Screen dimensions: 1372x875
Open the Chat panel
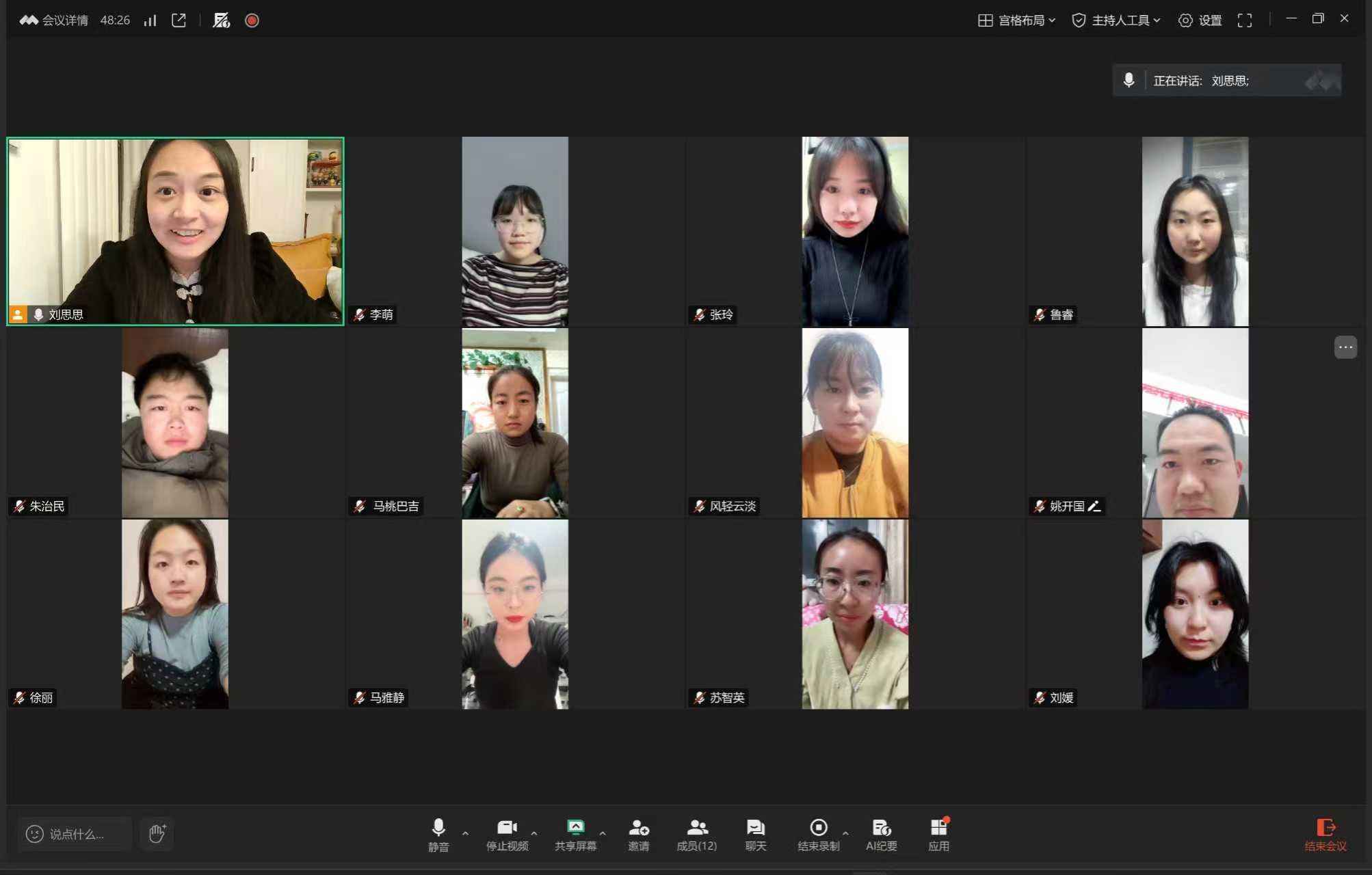click(755, 834)
